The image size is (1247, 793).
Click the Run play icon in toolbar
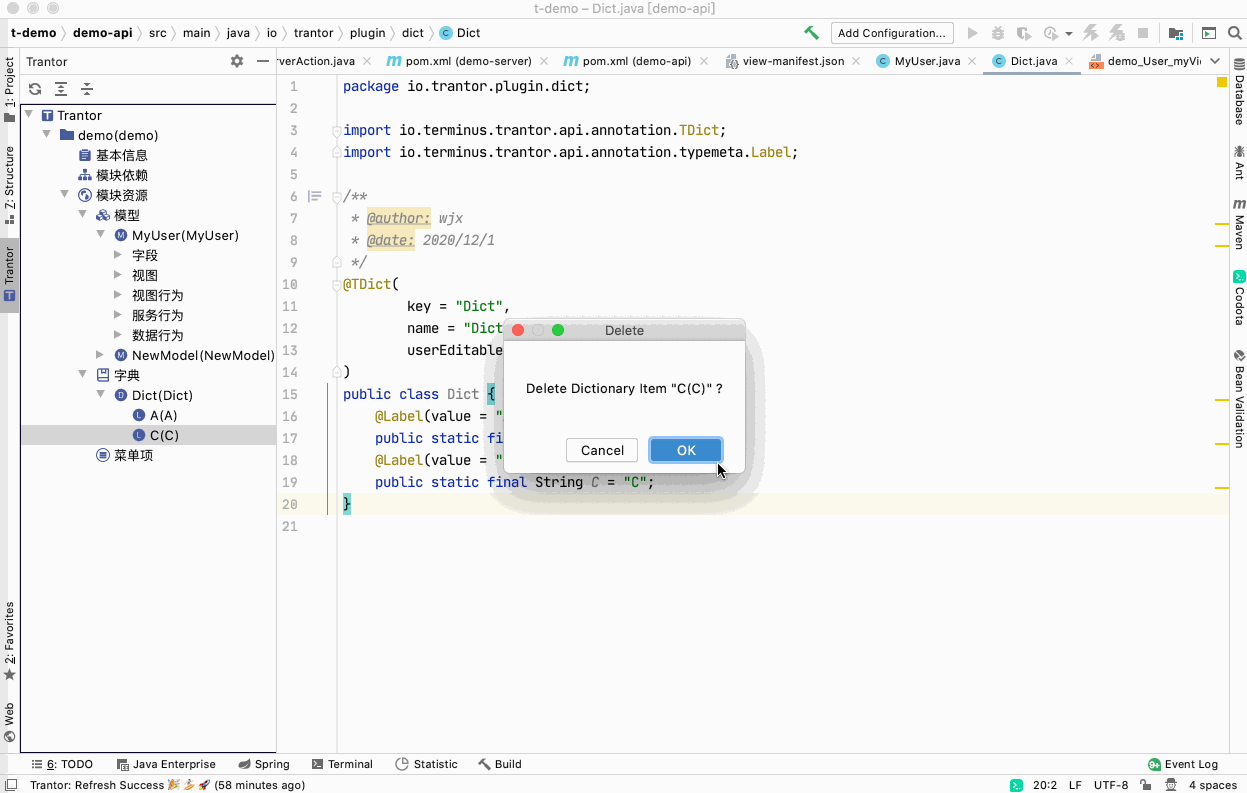972,33
